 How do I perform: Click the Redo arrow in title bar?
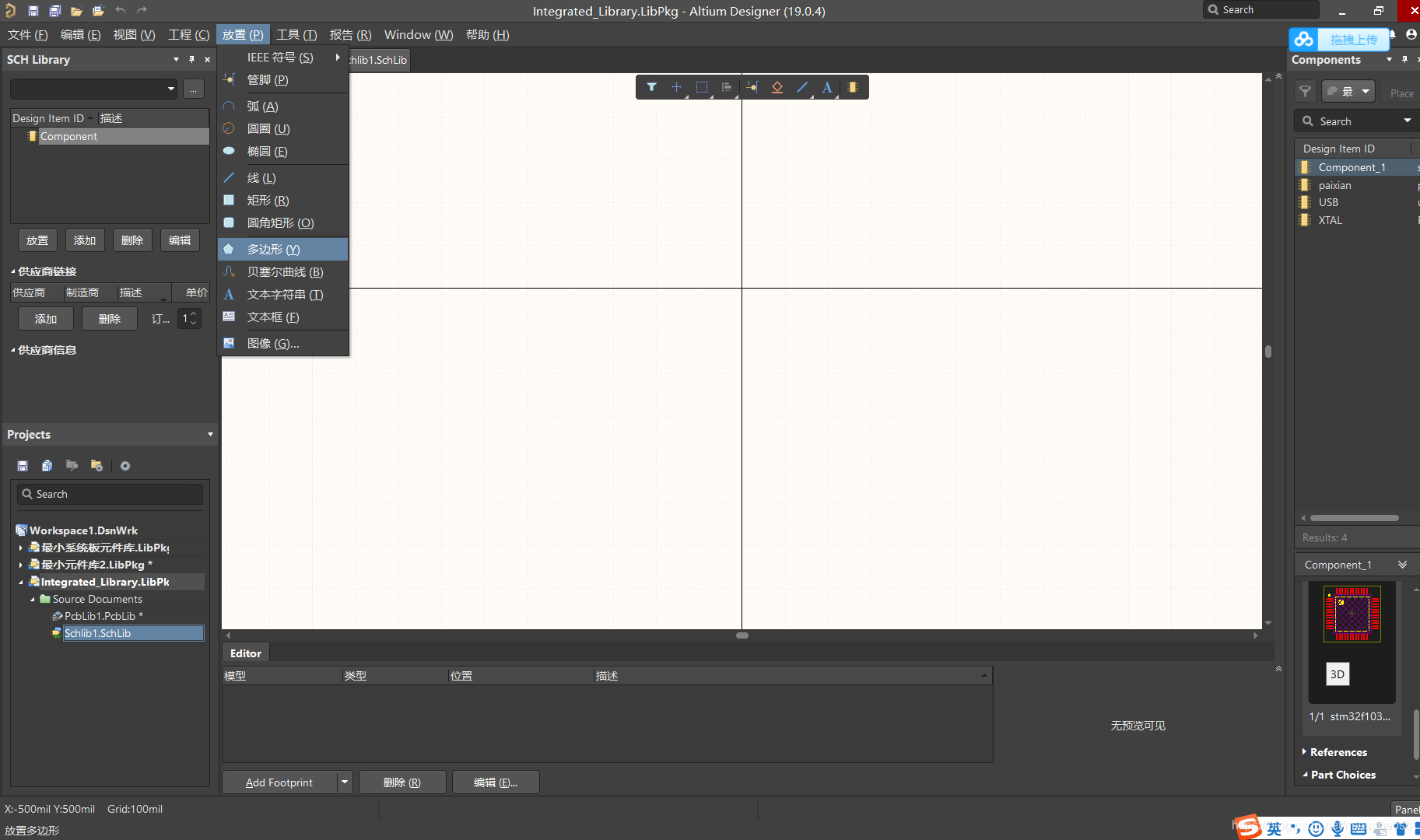point(142,10)
